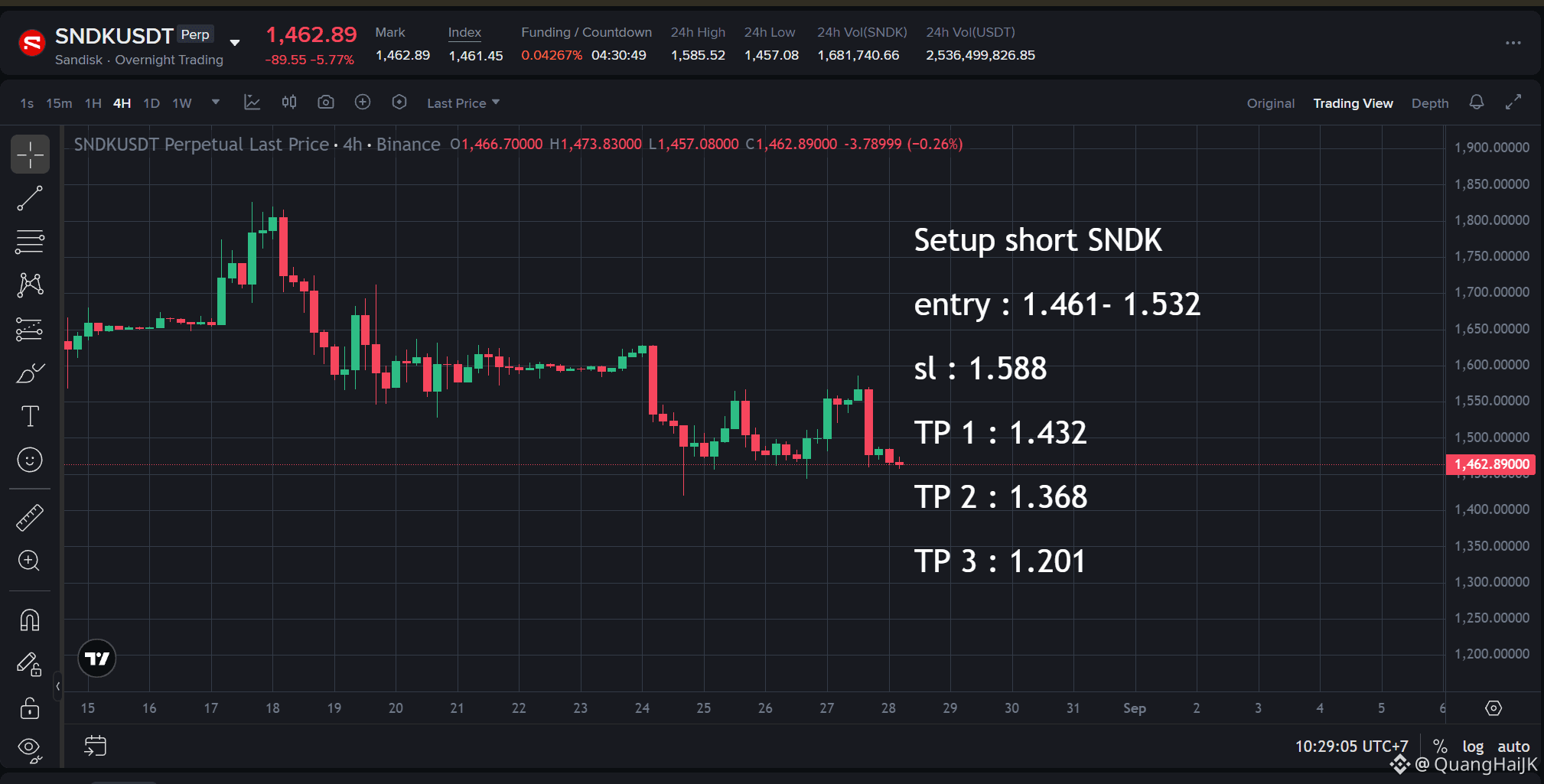Switch to the 1W timeframe
The width and height of the screenshot is (1544, 784).
tap(182, 103)
